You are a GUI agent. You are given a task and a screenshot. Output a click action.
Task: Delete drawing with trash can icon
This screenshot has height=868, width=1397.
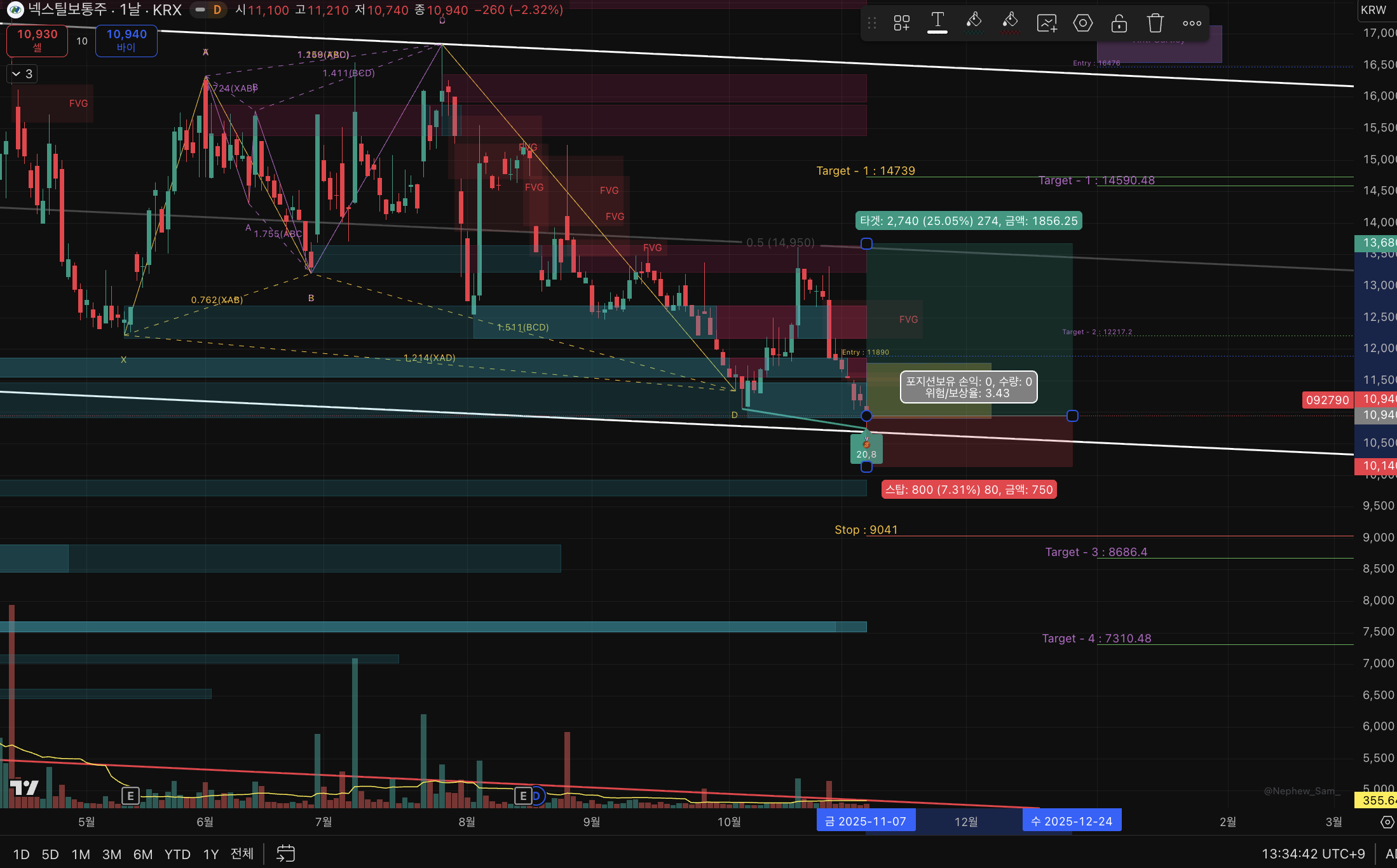pos(1155,24)
